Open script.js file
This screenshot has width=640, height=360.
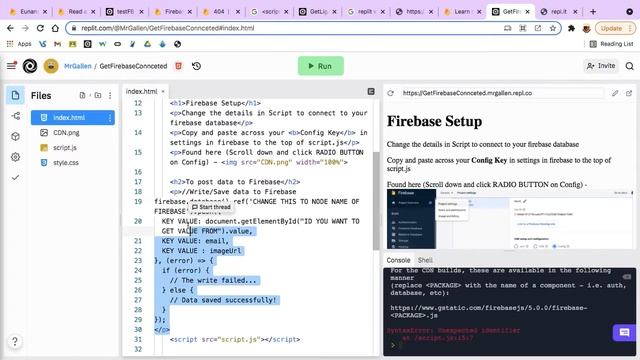(x=64, y=148)
